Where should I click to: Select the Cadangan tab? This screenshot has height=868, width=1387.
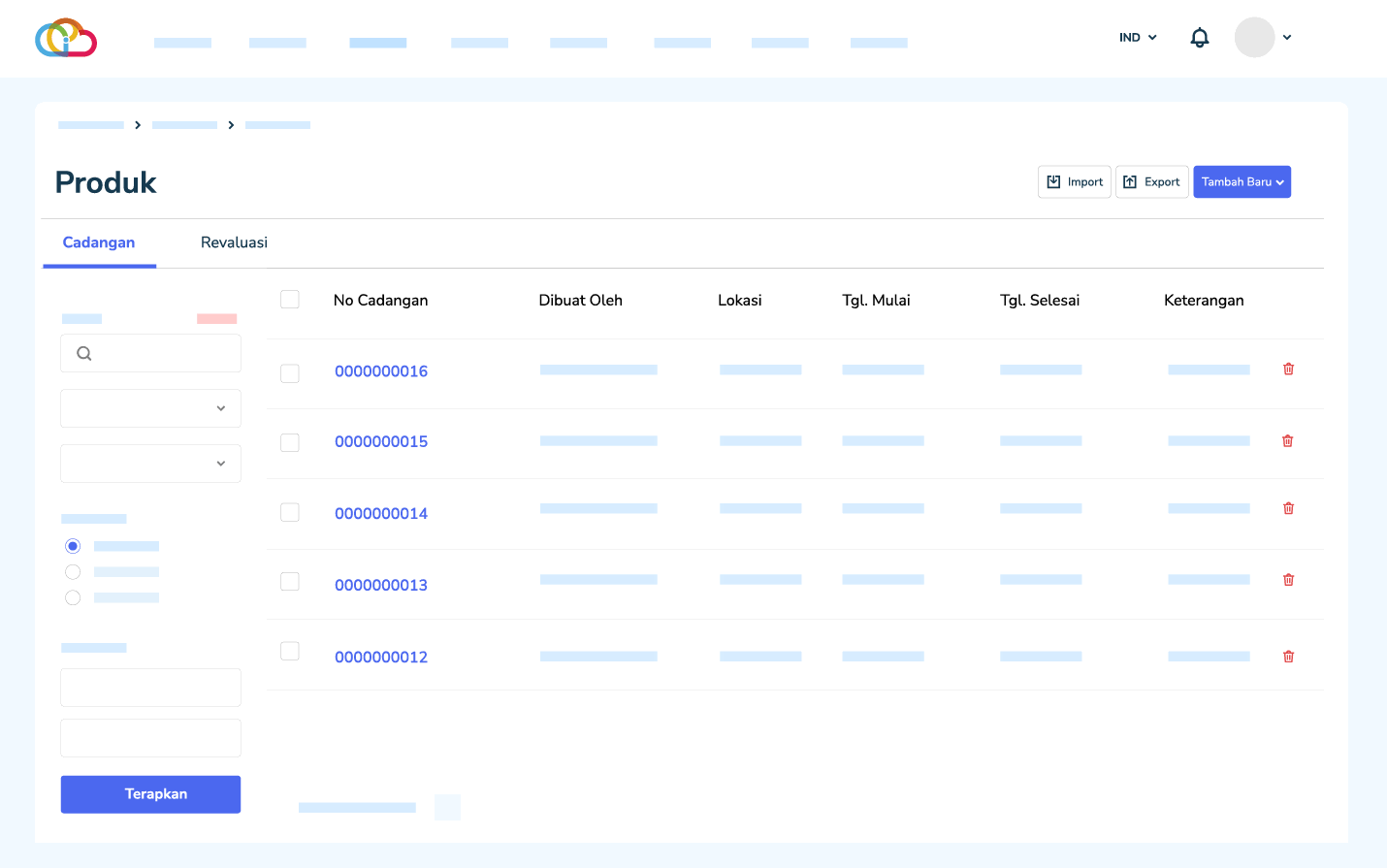(x=99, y=242)
